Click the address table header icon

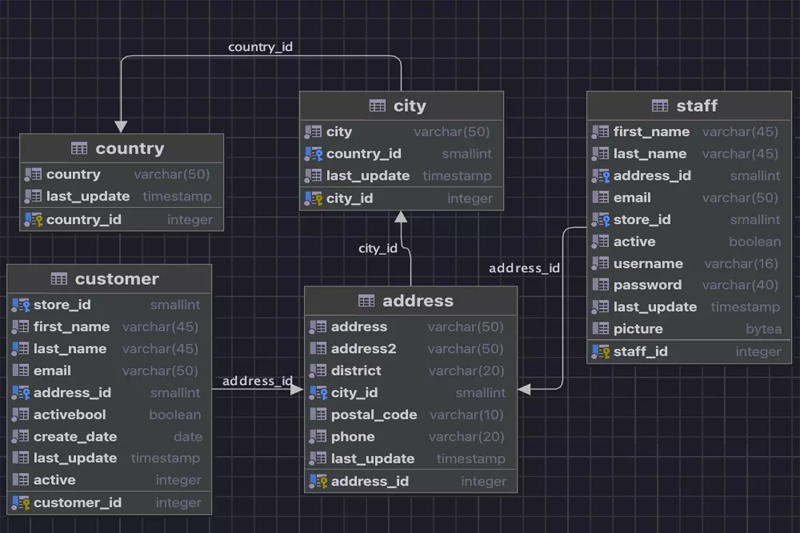click(x=366, y=301)
